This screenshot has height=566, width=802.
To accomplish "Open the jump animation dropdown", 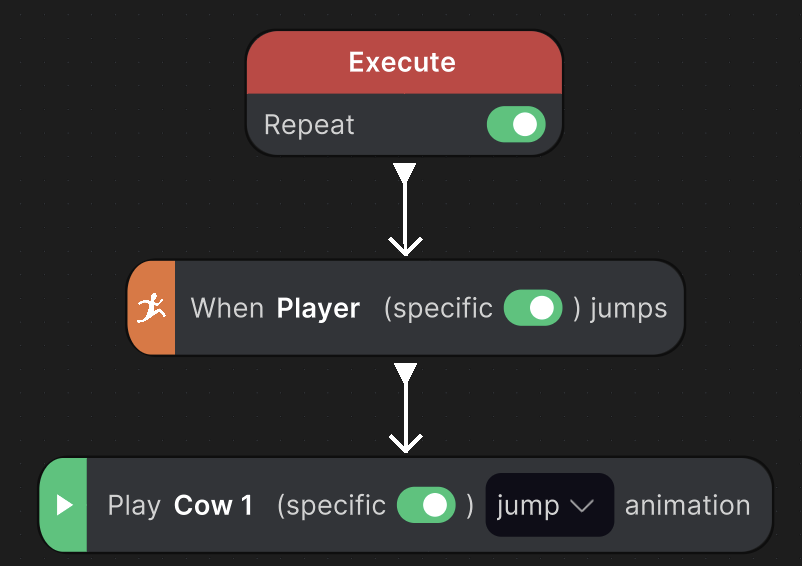I will tap(549, 505).
